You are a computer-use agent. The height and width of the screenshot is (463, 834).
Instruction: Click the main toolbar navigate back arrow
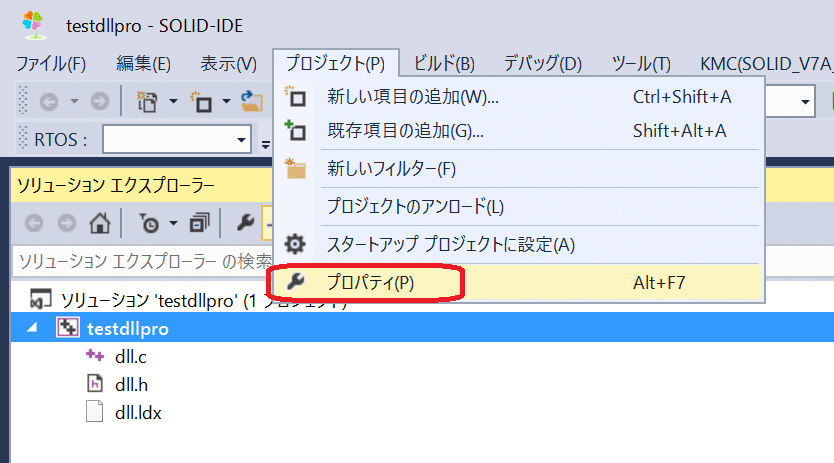[49, 101]
